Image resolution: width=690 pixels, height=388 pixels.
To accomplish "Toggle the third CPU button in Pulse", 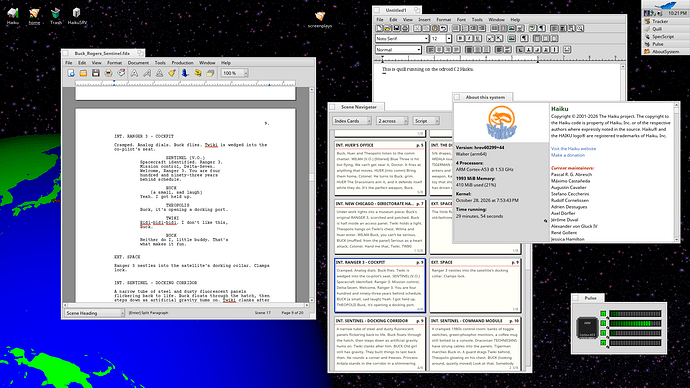I will pos(603,333).
